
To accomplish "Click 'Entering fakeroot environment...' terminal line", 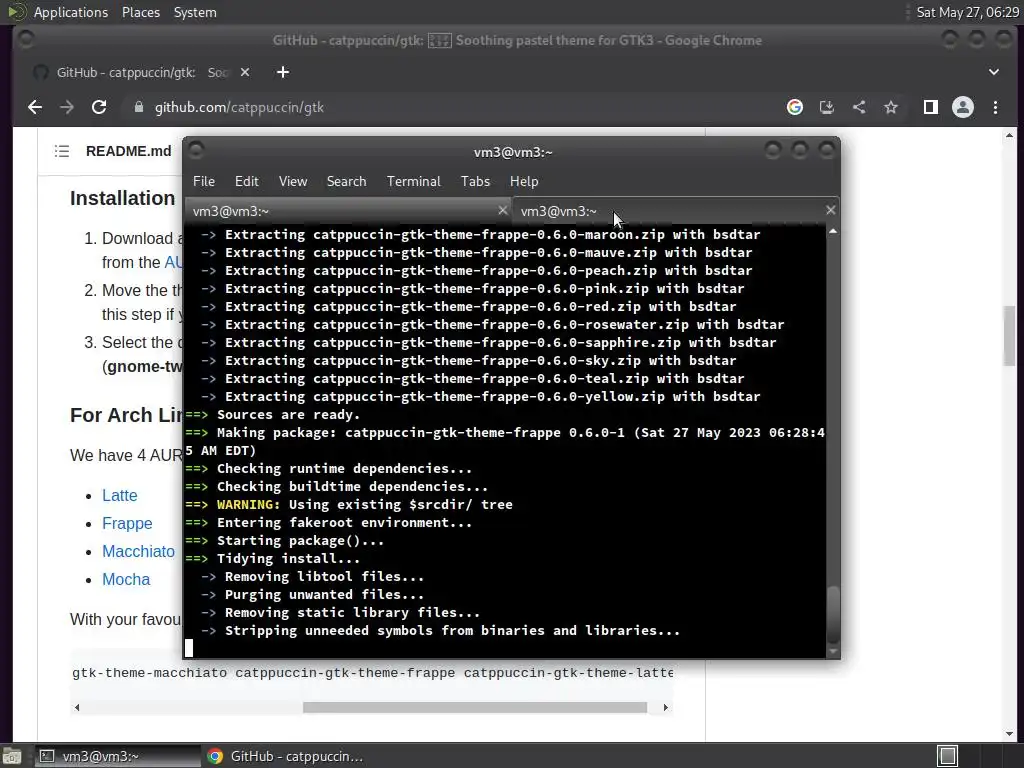I will coord(344,523).
